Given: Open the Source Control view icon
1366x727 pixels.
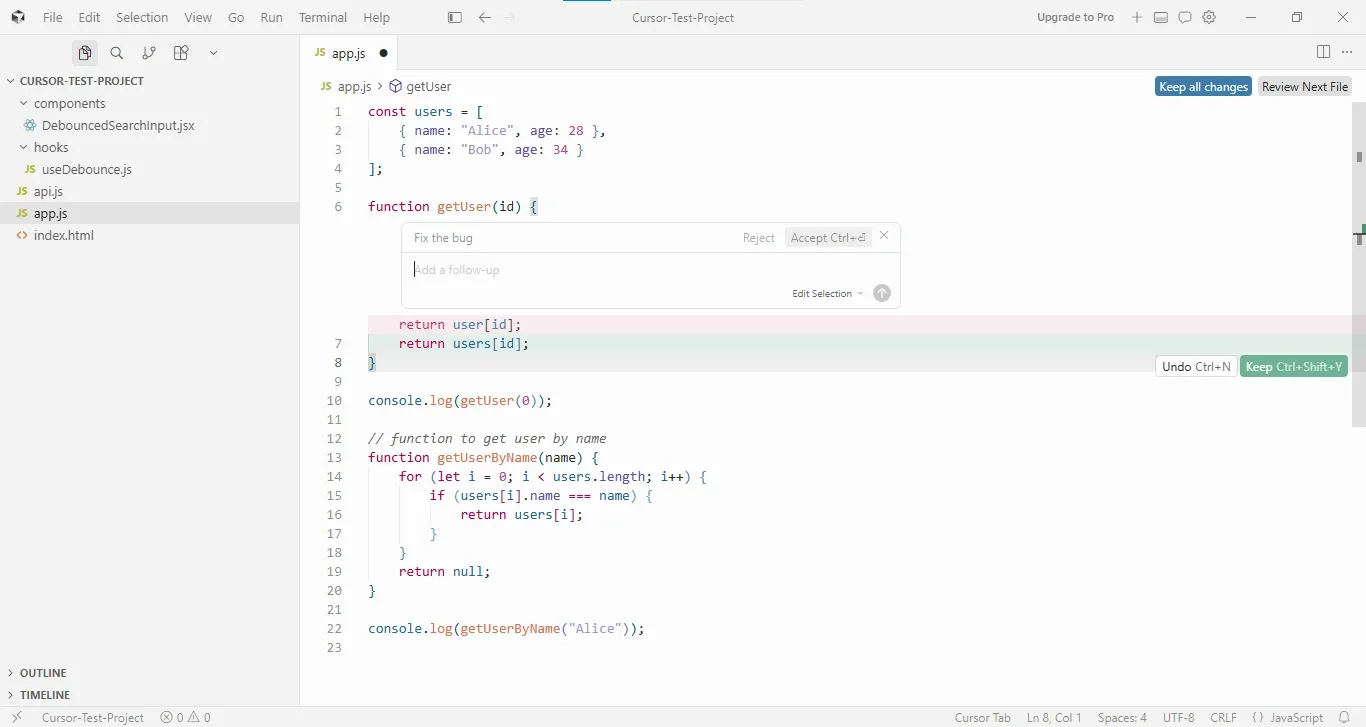Looking at the screenshot, I should pyautogui.click(x=149, y=53).
